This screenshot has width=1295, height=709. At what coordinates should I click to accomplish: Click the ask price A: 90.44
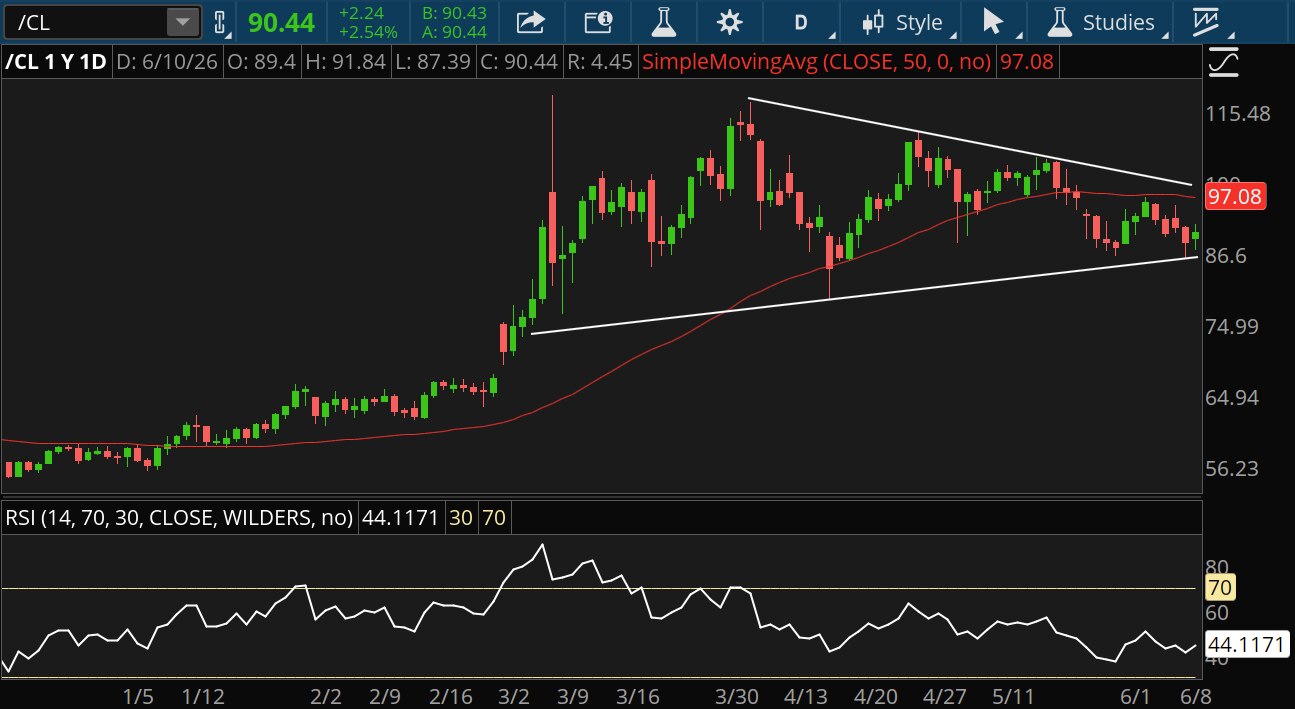click(x=455, y=31)
